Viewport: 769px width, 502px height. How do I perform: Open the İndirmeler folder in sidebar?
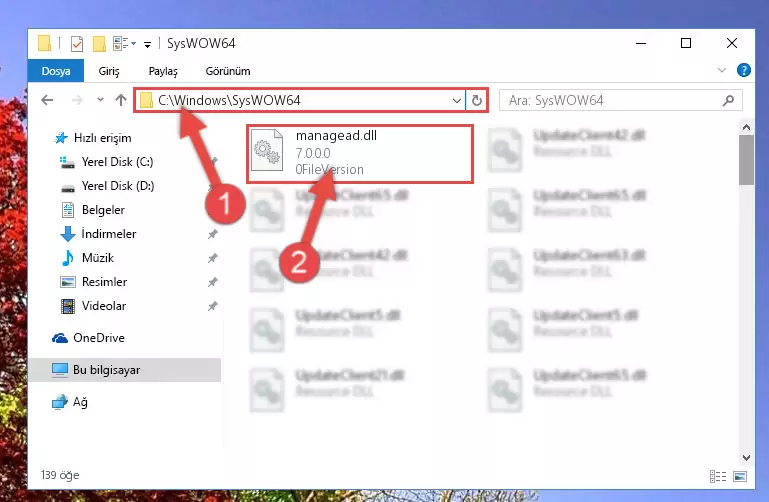pyautogui.click(x=108, y=234)
